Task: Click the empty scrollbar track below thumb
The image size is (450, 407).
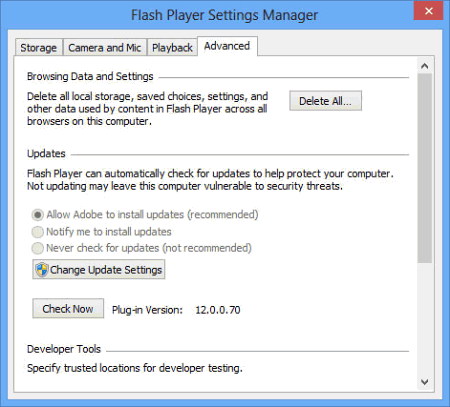Action: click(x=424, y=318)
